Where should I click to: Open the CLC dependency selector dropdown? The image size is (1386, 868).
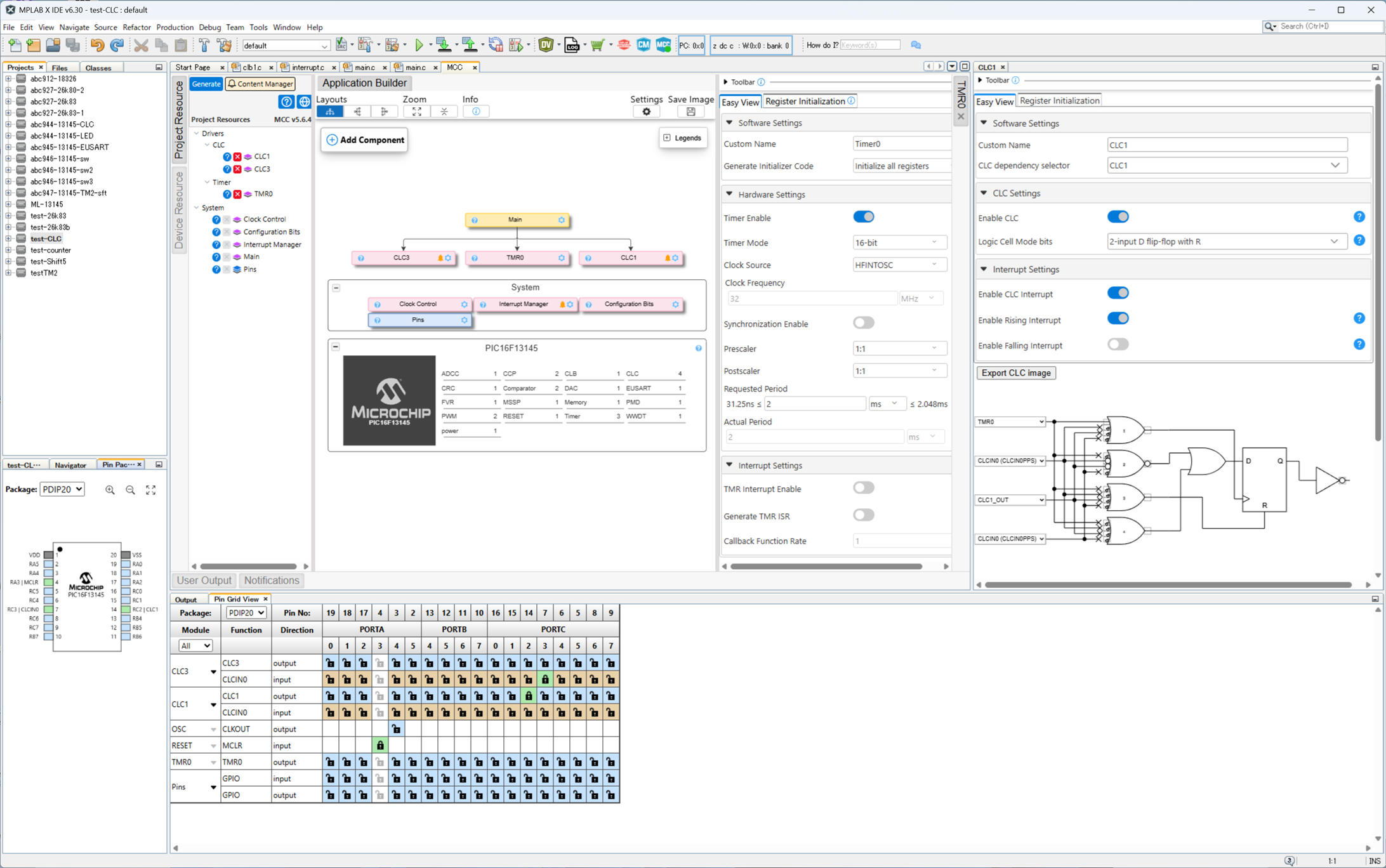(1227, 165)
